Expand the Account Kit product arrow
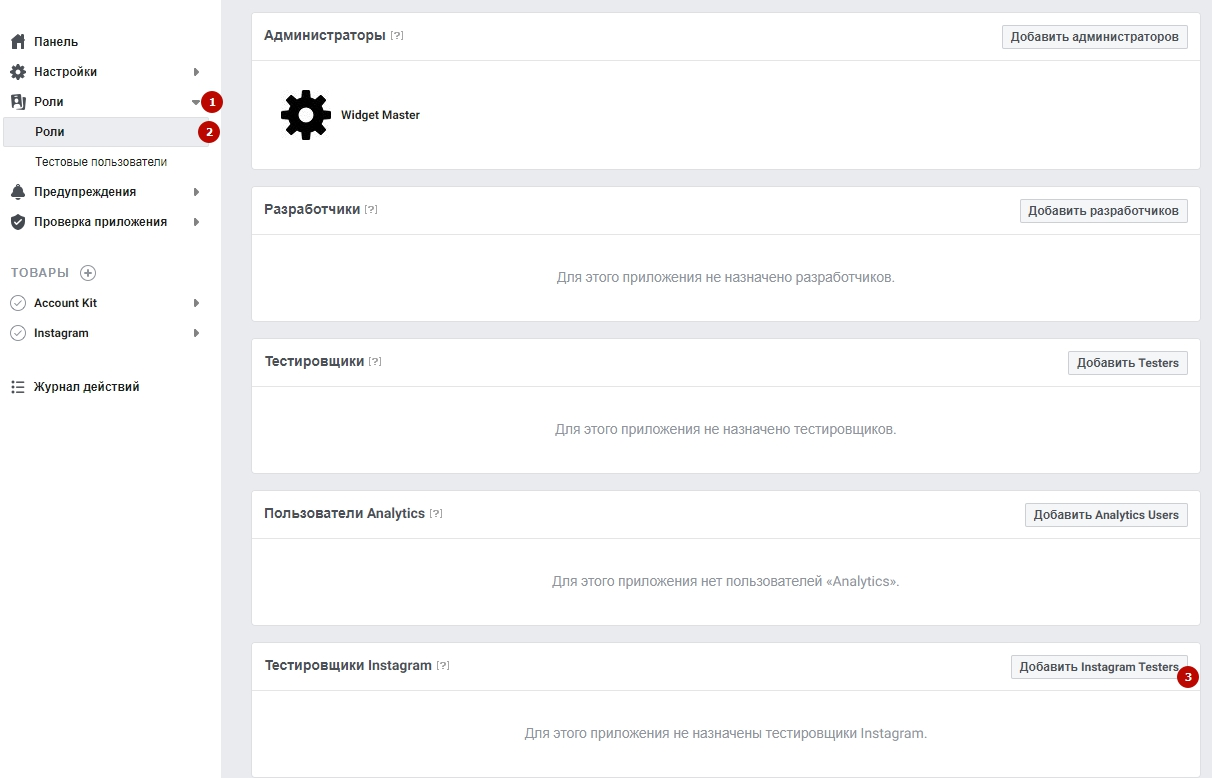This screenshot has height=778, width=1212. click(197, 303)
